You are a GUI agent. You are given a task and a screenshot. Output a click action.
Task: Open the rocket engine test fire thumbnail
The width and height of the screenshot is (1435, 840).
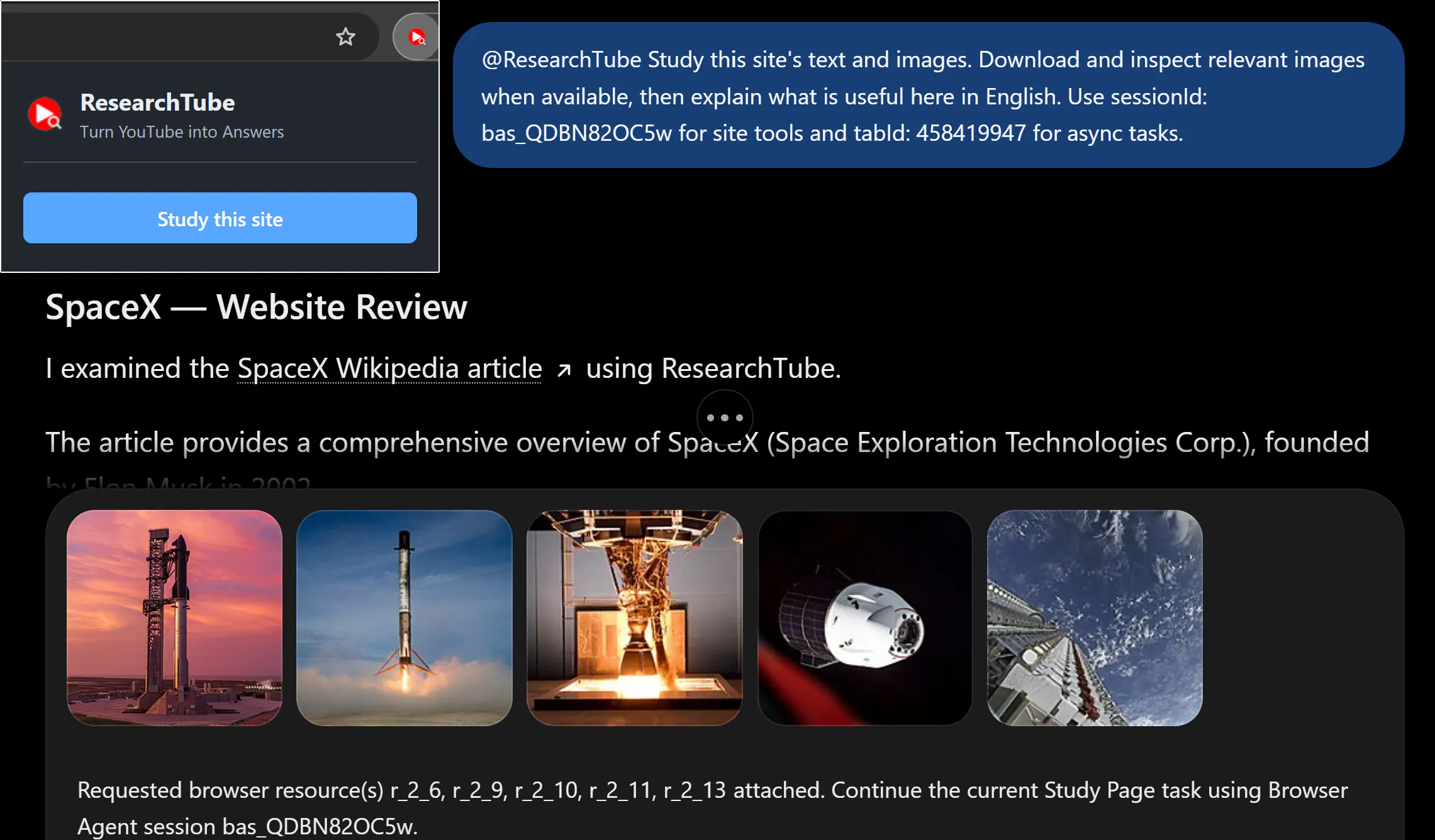coord(634,617)
